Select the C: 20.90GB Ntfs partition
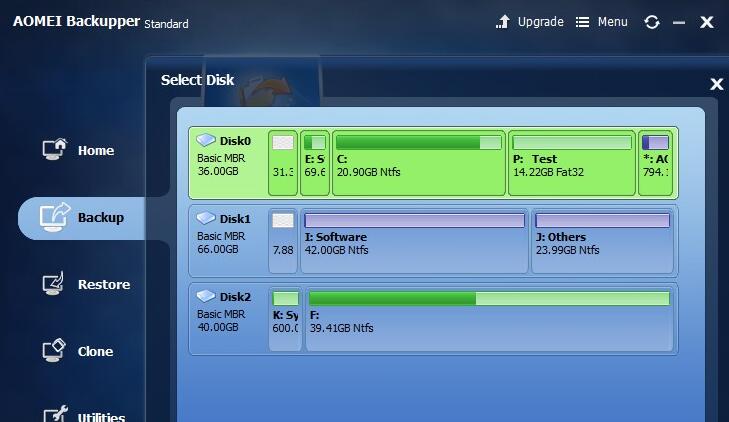729x422 pixels. [x=419, y=163]
